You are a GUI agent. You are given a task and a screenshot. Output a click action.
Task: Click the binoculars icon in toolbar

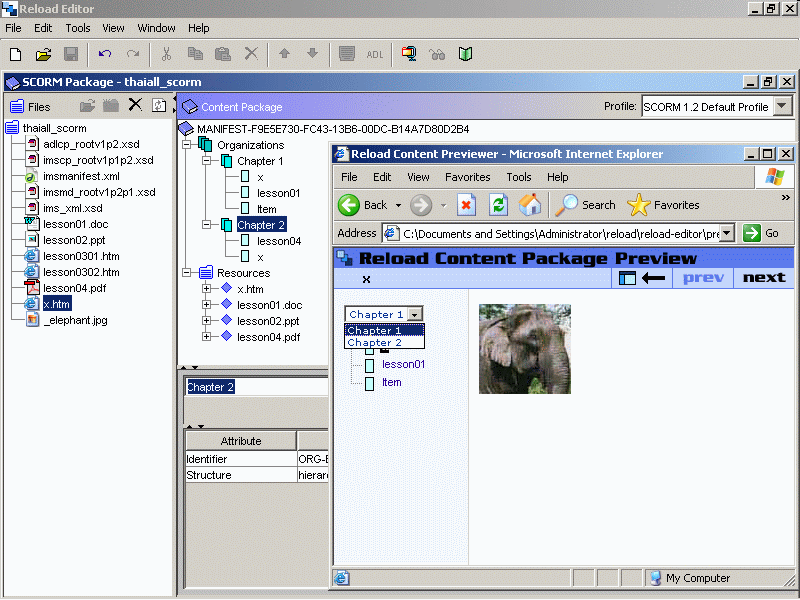point(437,54)
